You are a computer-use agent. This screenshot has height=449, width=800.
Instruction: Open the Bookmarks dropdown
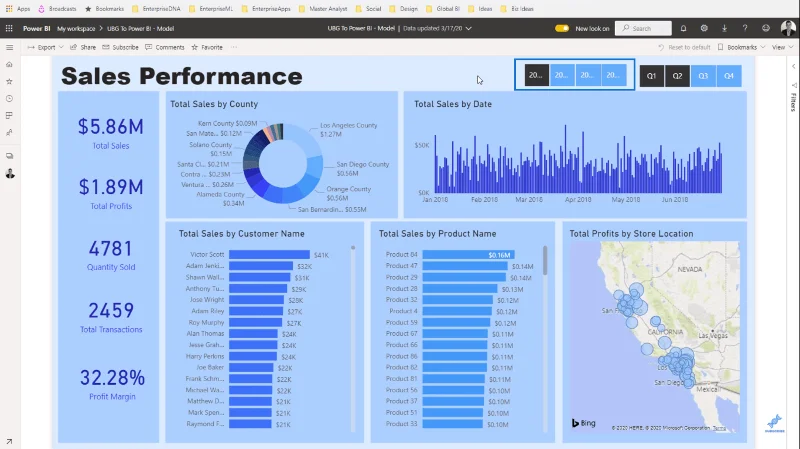(741, 47)
